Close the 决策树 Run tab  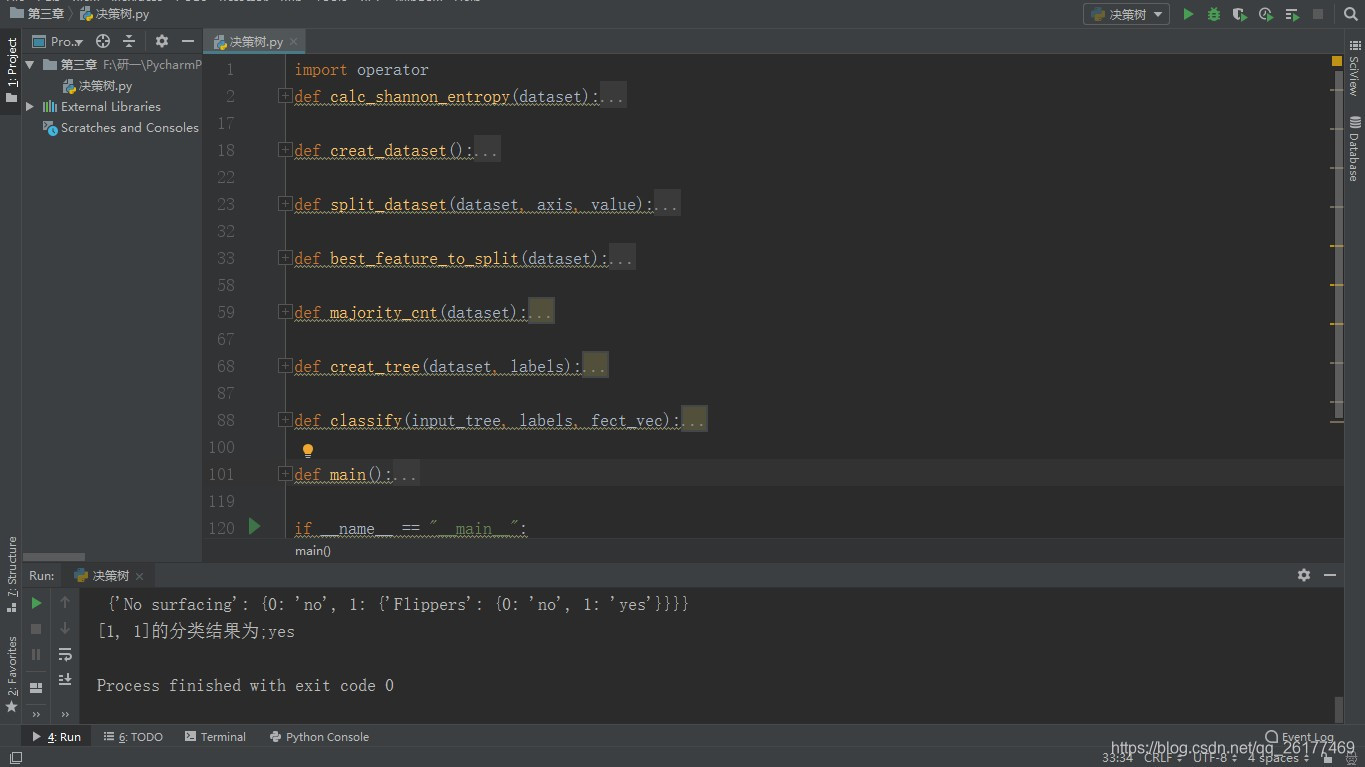point(140,576)
